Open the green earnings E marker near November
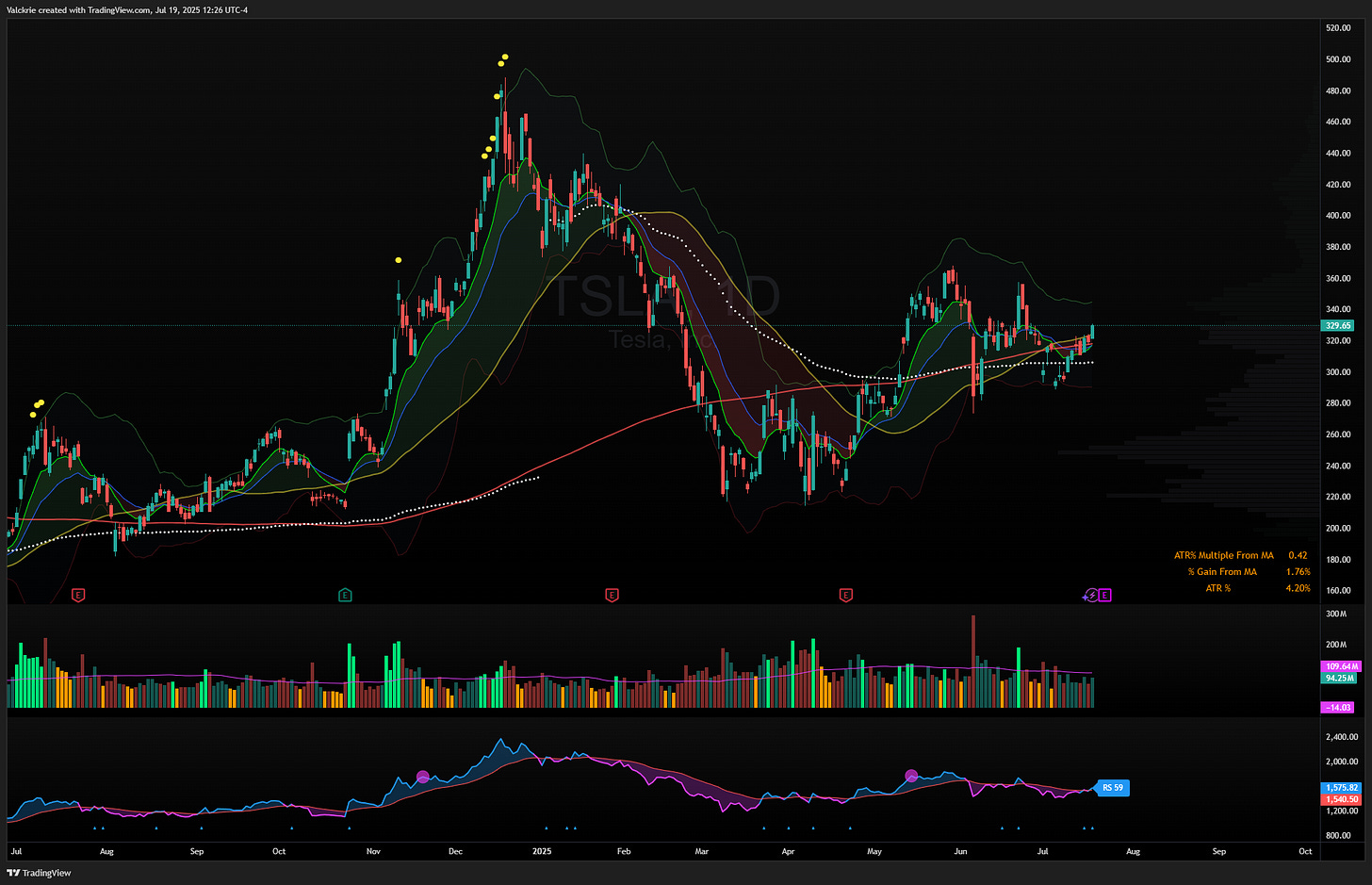1372x885 pixels. pyautogui.click(x=345, y=595)
